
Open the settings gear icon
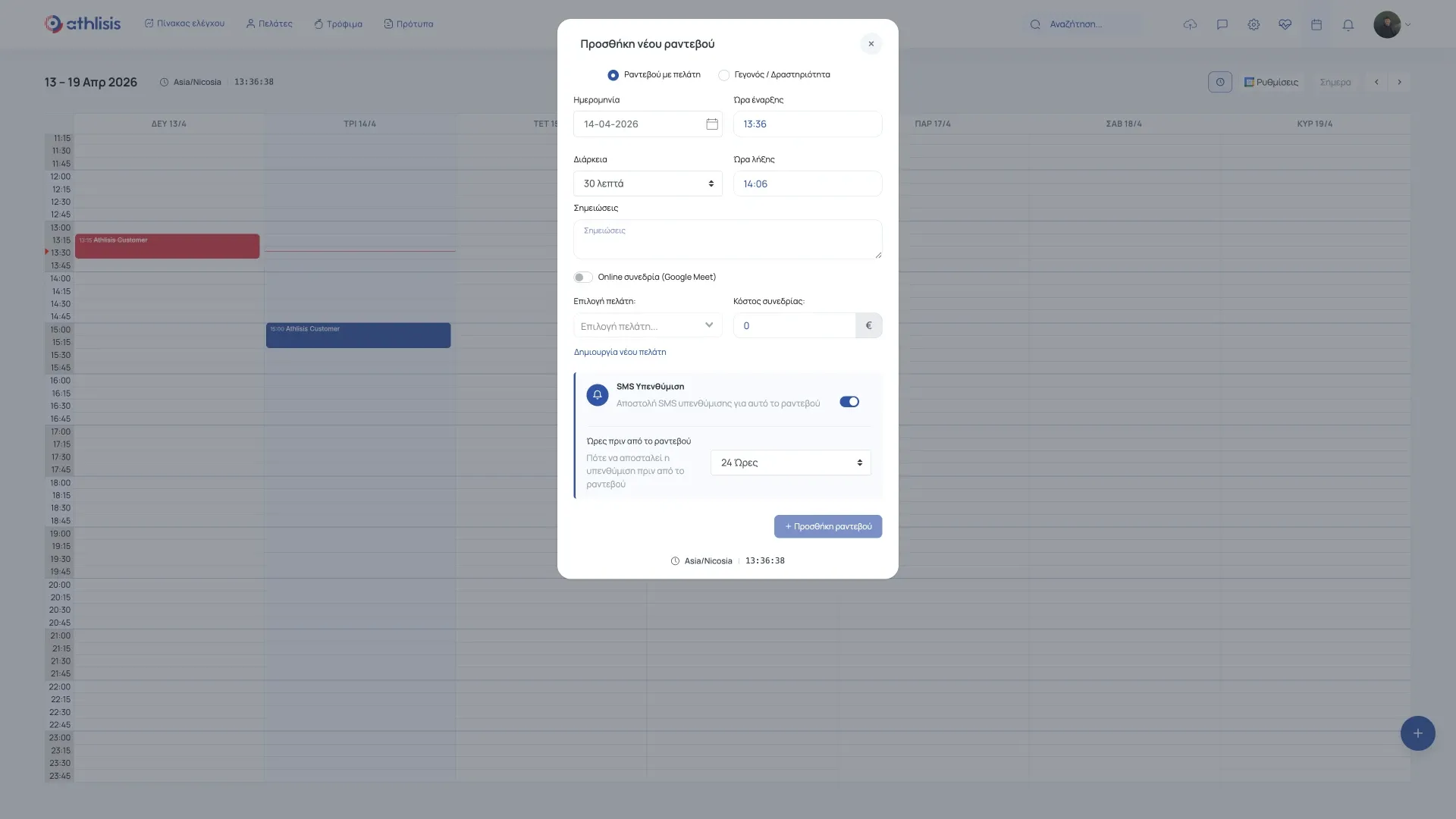point(1254,24)
